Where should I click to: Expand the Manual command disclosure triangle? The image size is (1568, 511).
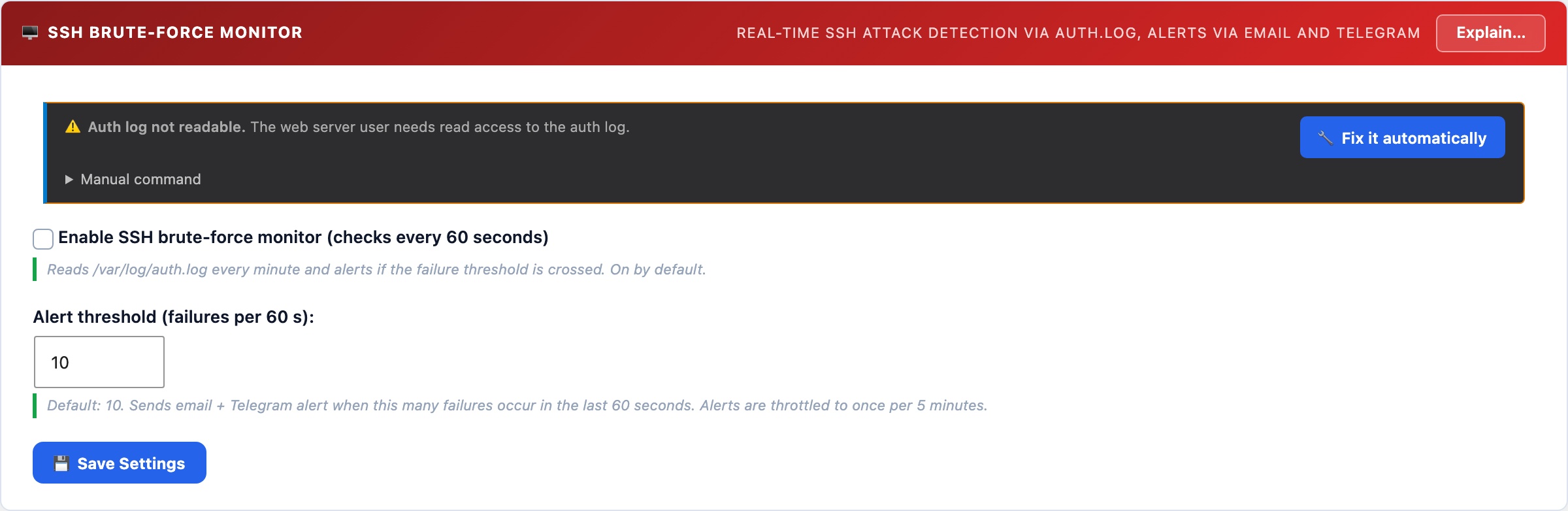(x=69, y=179)
